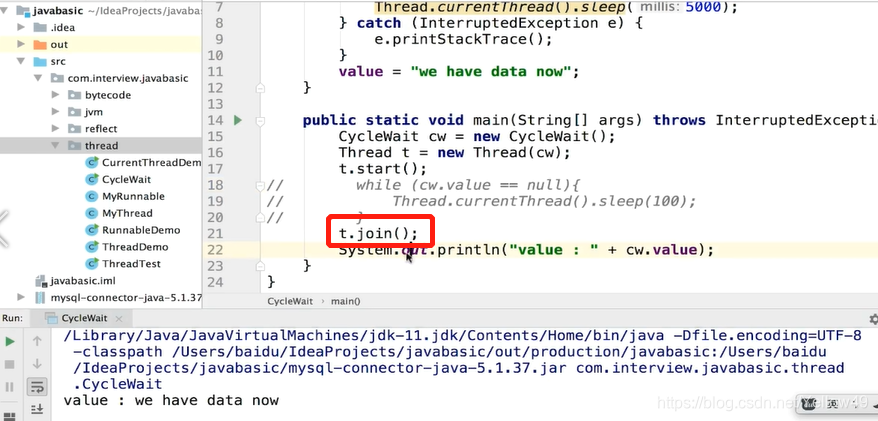The image size is (878, 421).
Task: Expand the out folder arrow
Action: tap(21, 44)
